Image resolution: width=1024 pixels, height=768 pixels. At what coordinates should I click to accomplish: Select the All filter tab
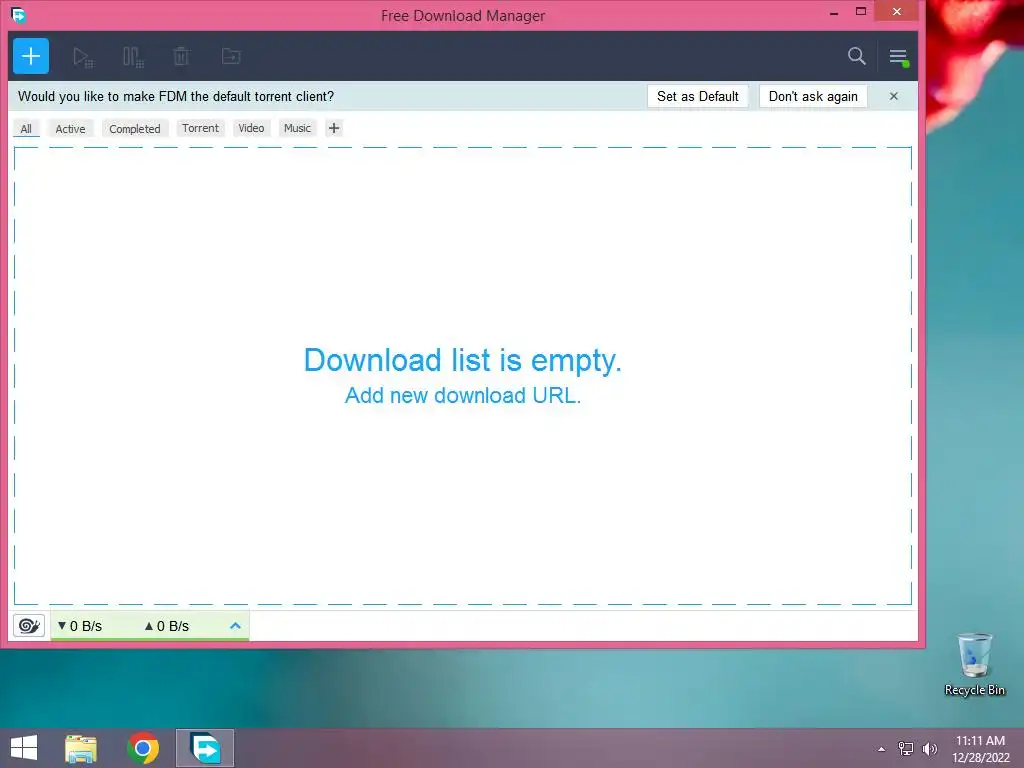click(26, 129)
